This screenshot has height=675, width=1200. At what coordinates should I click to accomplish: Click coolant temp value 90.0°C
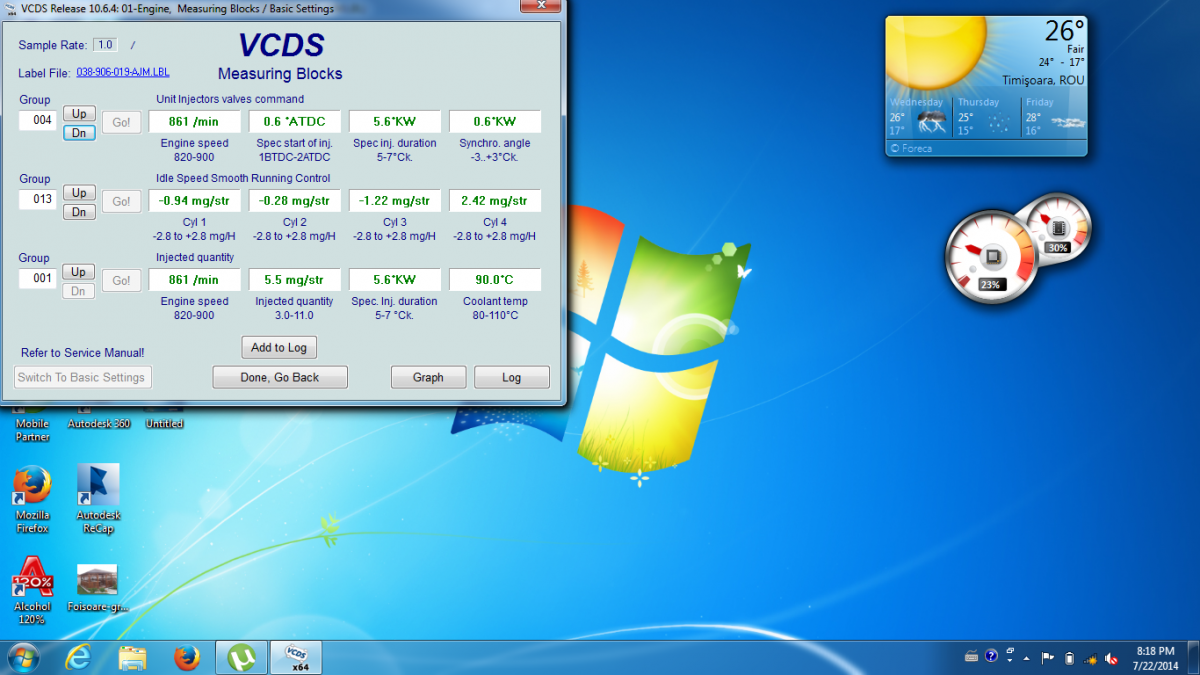495,280
